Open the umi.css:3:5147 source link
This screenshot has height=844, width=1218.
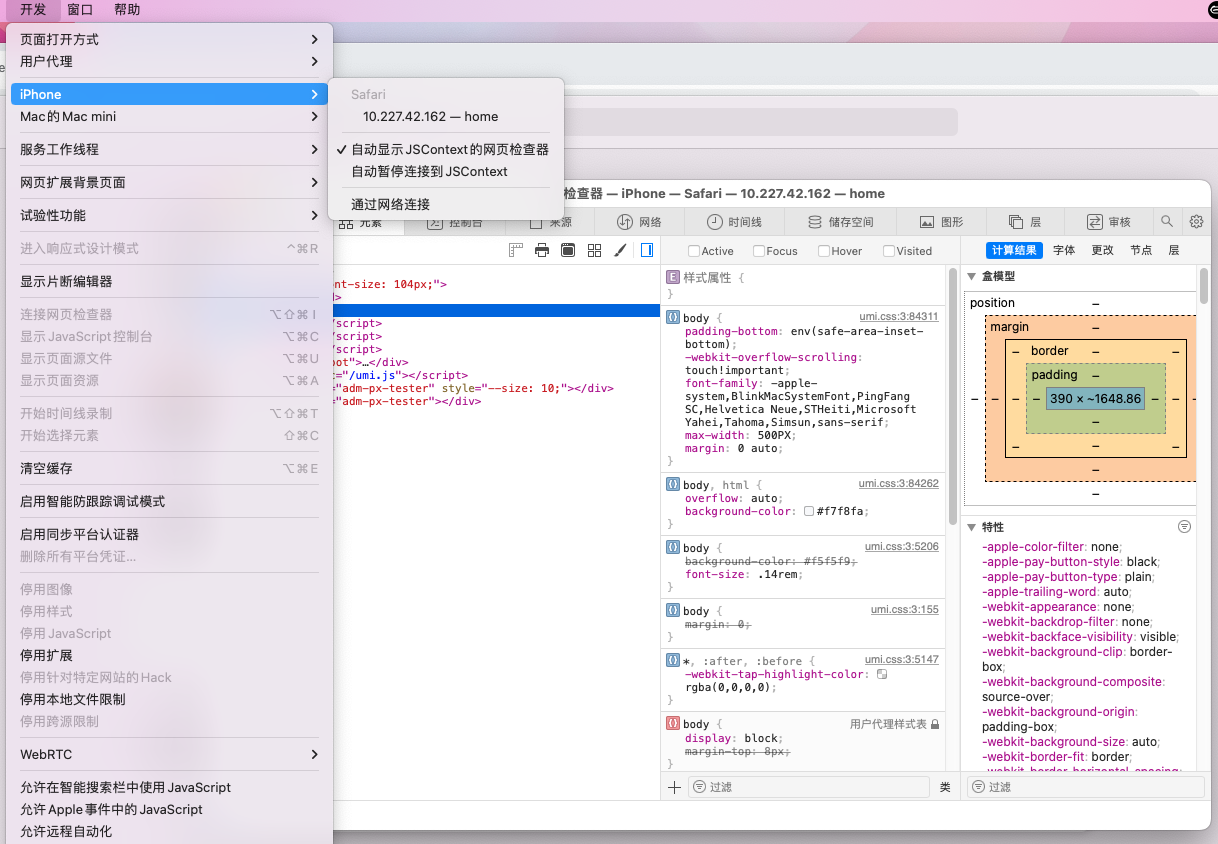[902, 659]
